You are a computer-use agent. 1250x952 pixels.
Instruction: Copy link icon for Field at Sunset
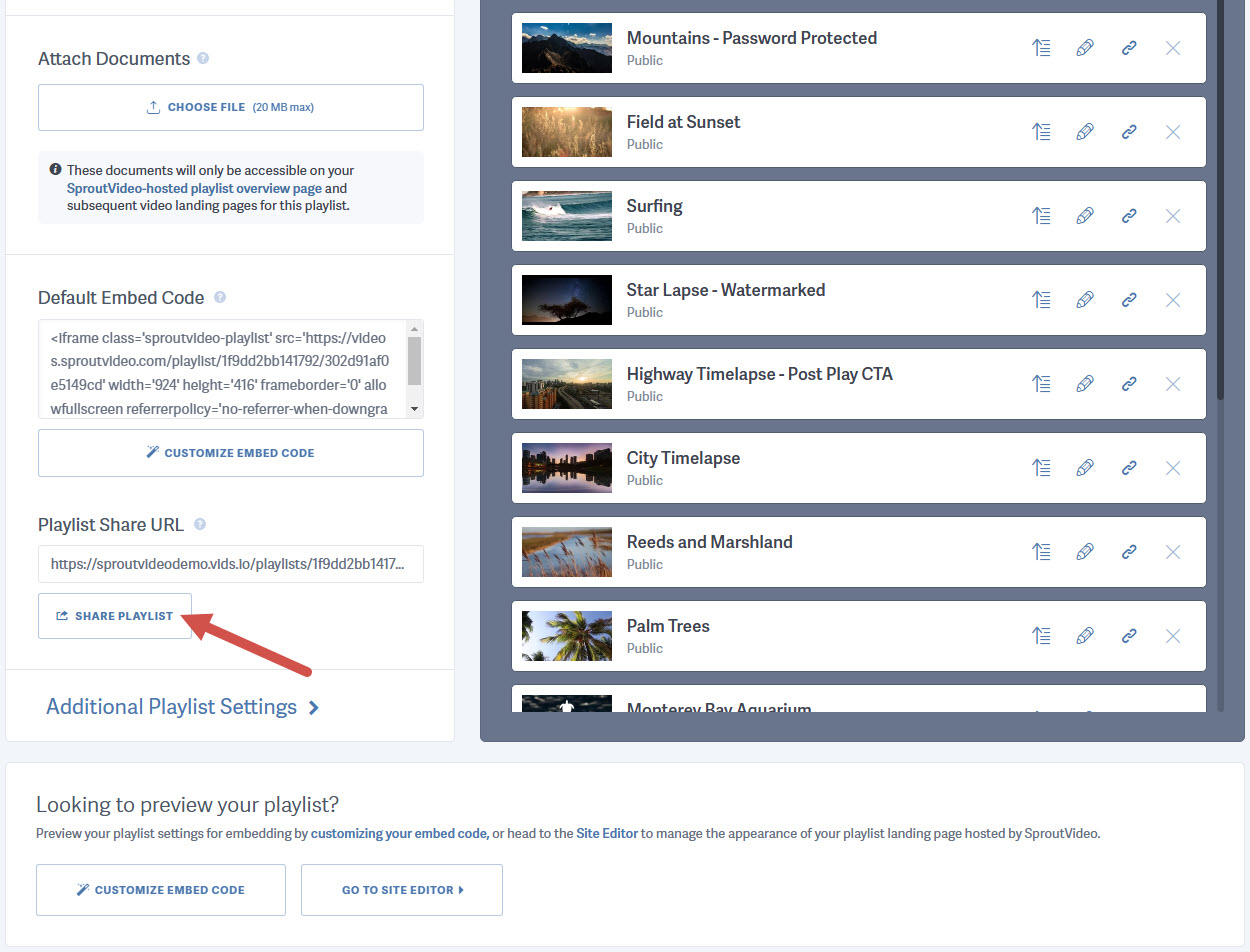pos(1129,132)
